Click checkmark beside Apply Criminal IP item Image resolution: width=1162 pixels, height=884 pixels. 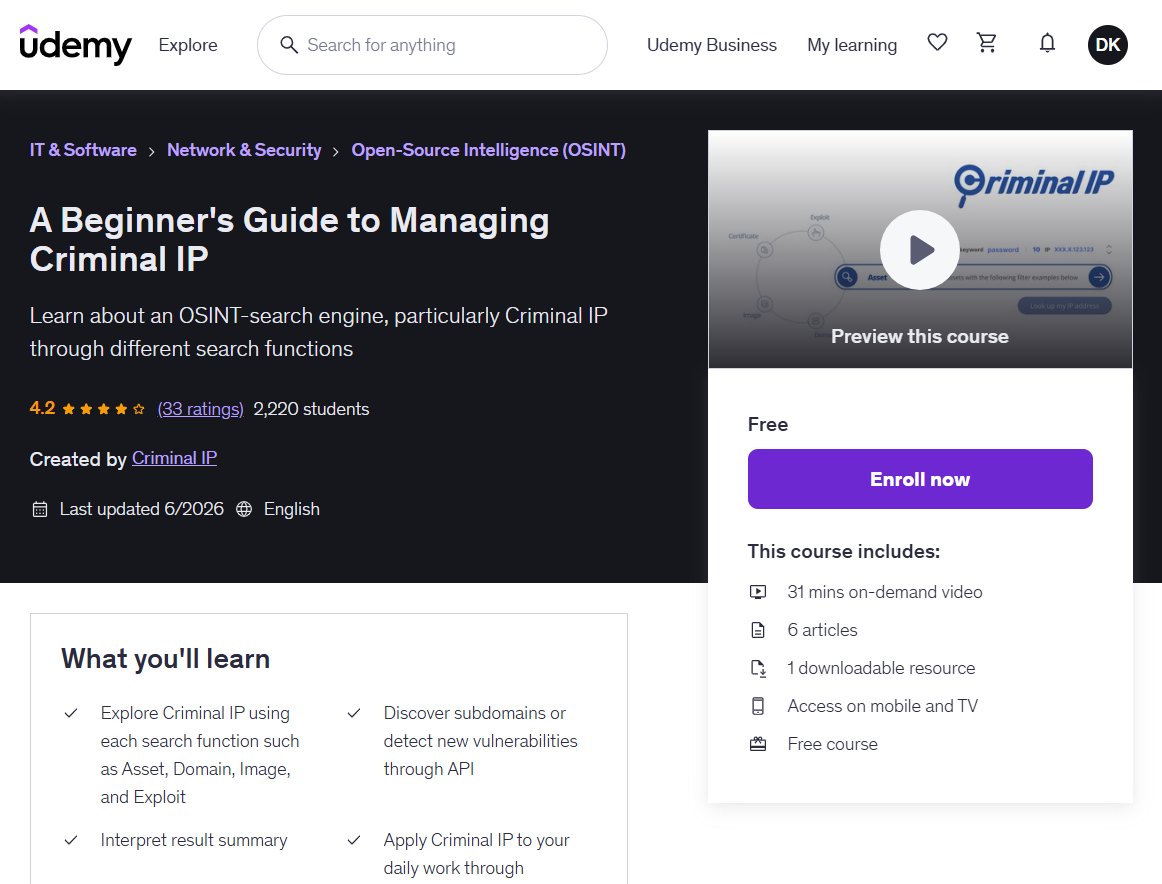click(354, 840)
